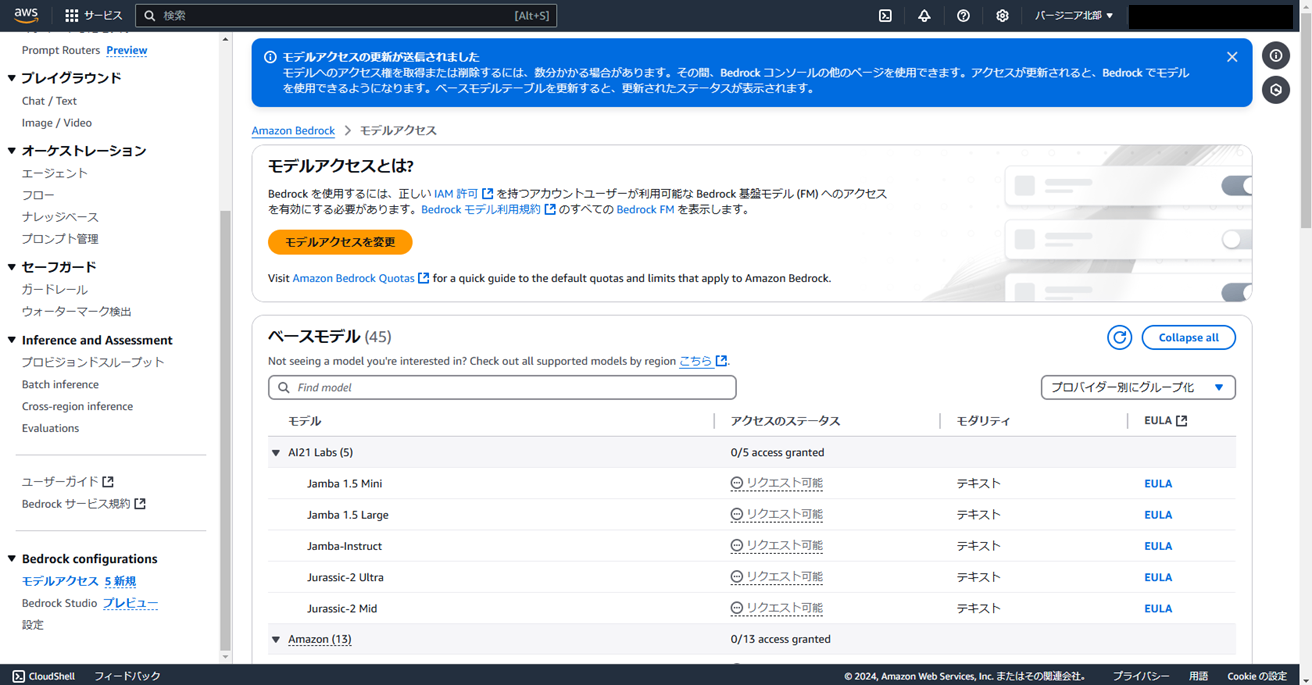Open ガードレール in sidebar
The image size is (1312, 685).
[x=55, y=290]
